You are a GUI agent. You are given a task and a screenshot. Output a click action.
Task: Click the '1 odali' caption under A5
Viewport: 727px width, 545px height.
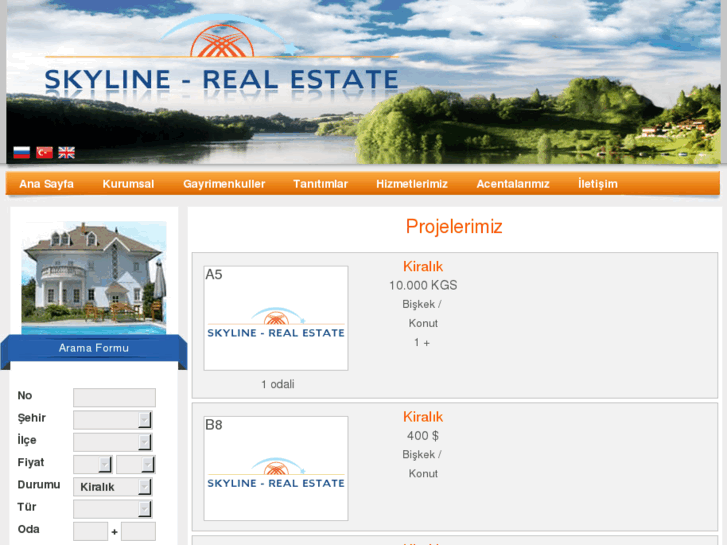point(278,384)
